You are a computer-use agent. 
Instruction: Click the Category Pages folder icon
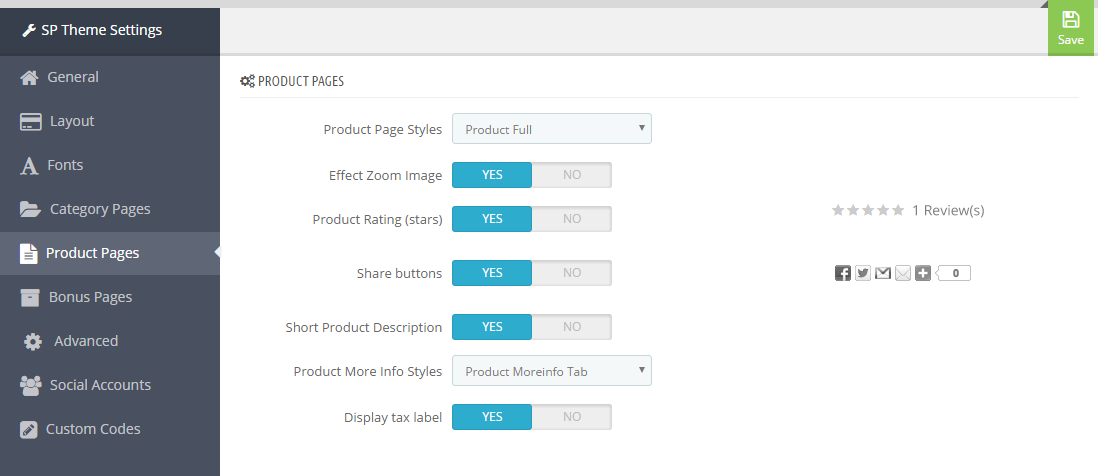pos(31,209)
